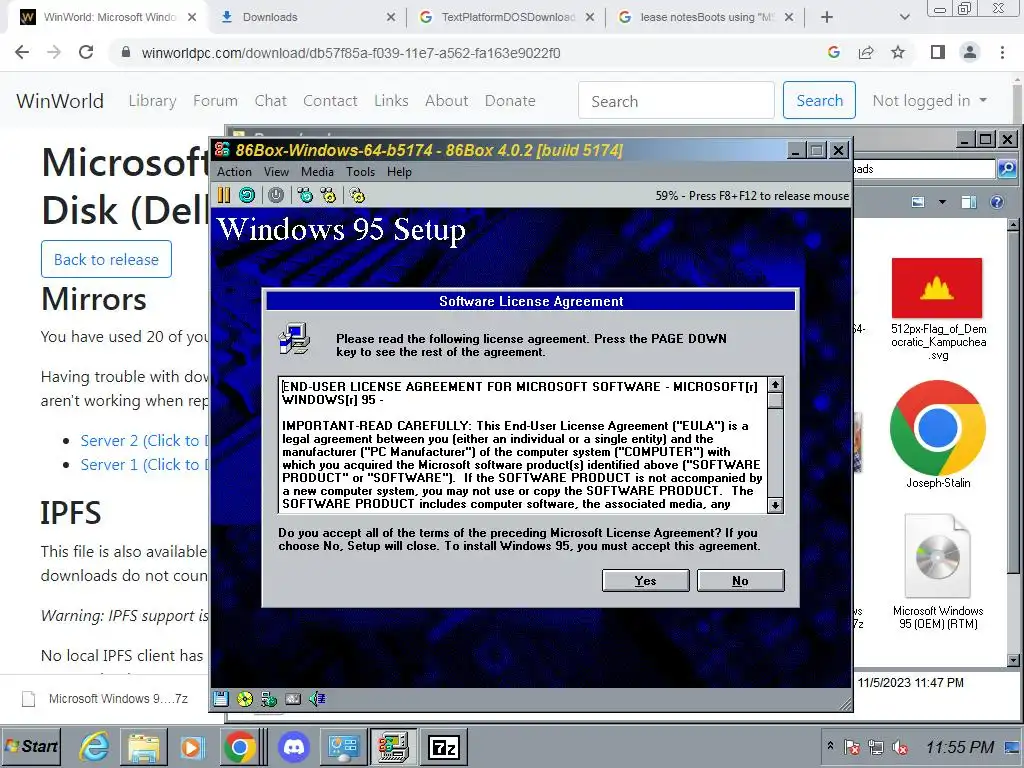1024x768 pixels.
Task: Open Server 2 mirror link
Action: 144,441
